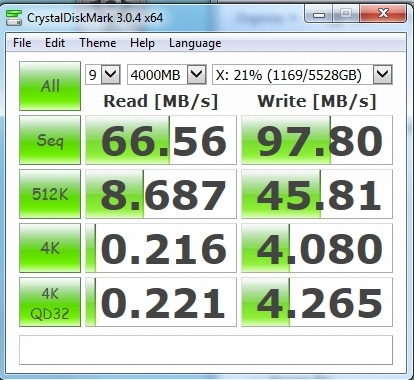Open the Edit menu
The height and width of the screenshot is (380, 414).
pyautogui.click(x=55, y=43)
